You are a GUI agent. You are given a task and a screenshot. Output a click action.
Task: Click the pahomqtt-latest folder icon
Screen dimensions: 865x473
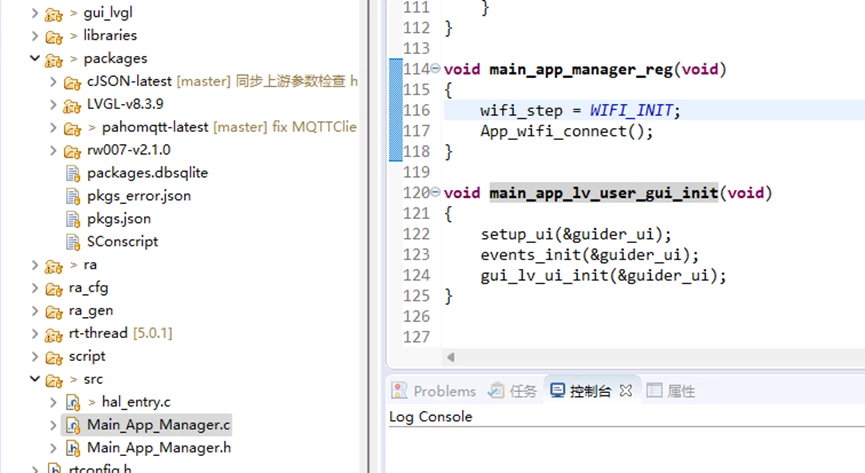point(72,129)
